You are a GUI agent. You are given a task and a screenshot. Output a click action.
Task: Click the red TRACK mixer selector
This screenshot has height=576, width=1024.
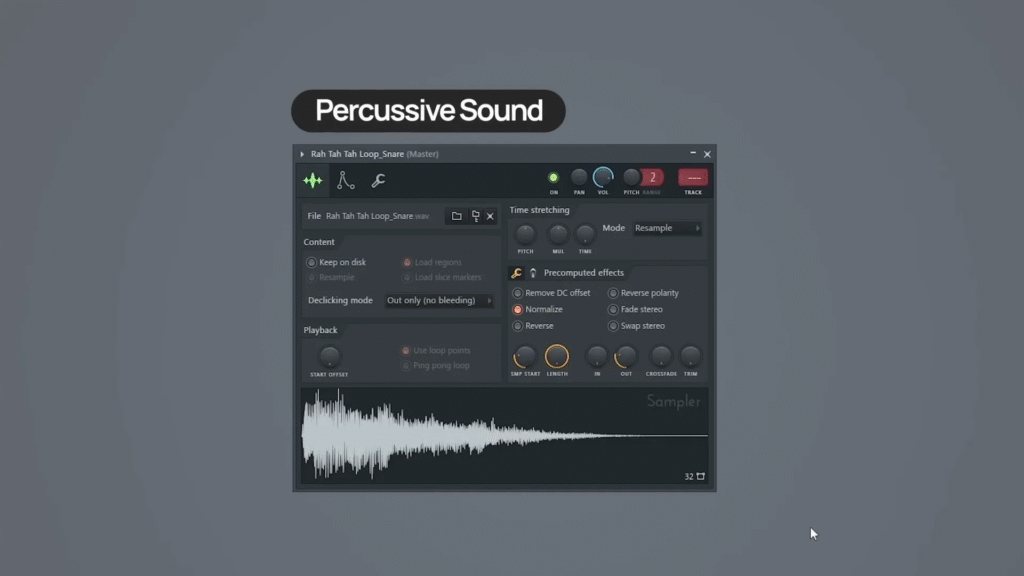[x=693, y=178]
